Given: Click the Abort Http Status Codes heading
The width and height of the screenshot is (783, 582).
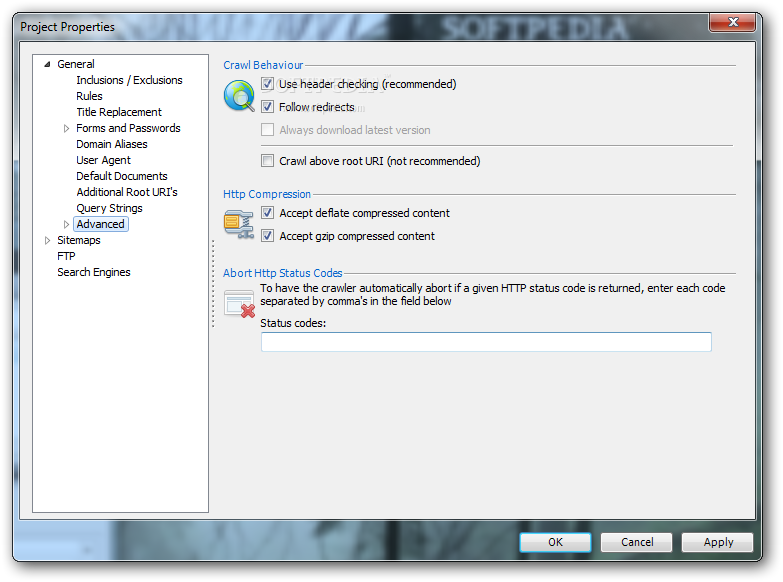Looking at the screenshot, I should click(x=283, y=273).
